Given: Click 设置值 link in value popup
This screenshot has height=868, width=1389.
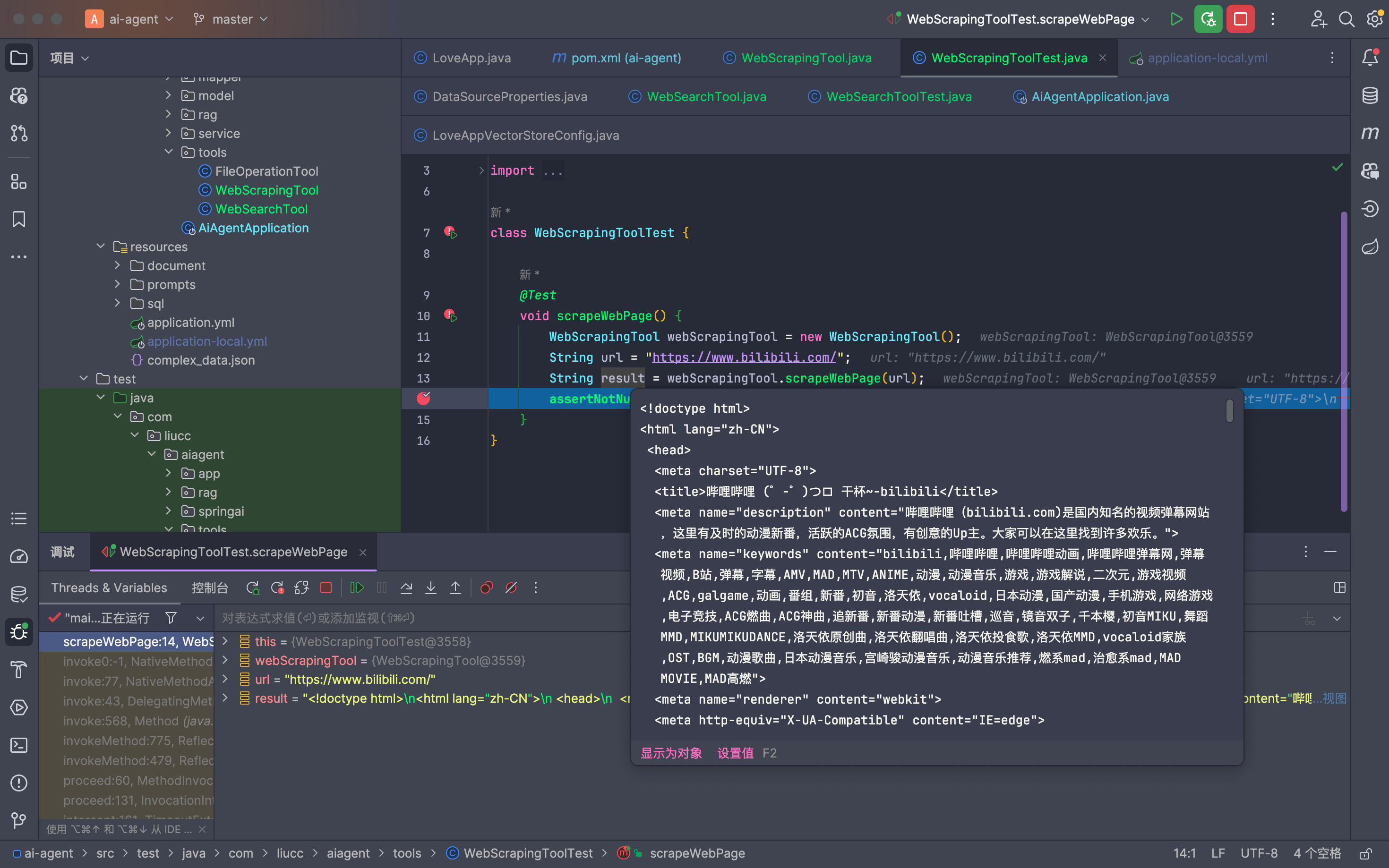Looking at the screenshot, I should 735,753.
